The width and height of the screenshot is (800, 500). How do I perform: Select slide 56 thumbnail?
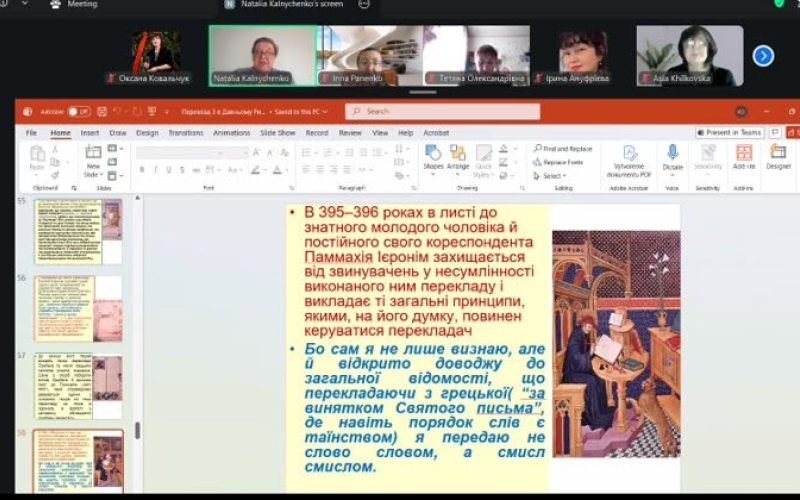[78, 309]
